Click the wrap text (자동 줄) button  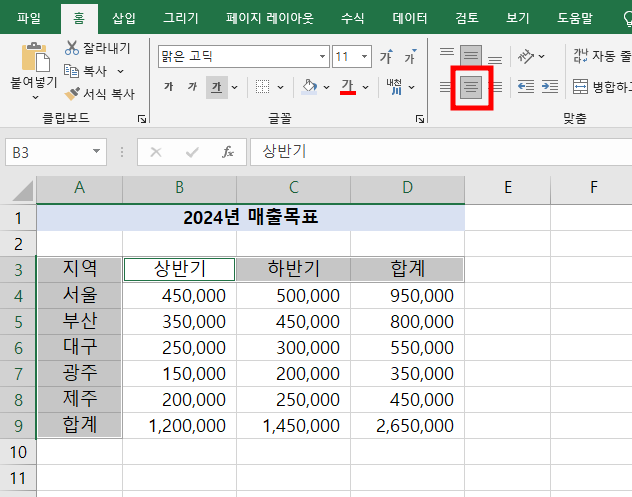[x=601, y=56]
